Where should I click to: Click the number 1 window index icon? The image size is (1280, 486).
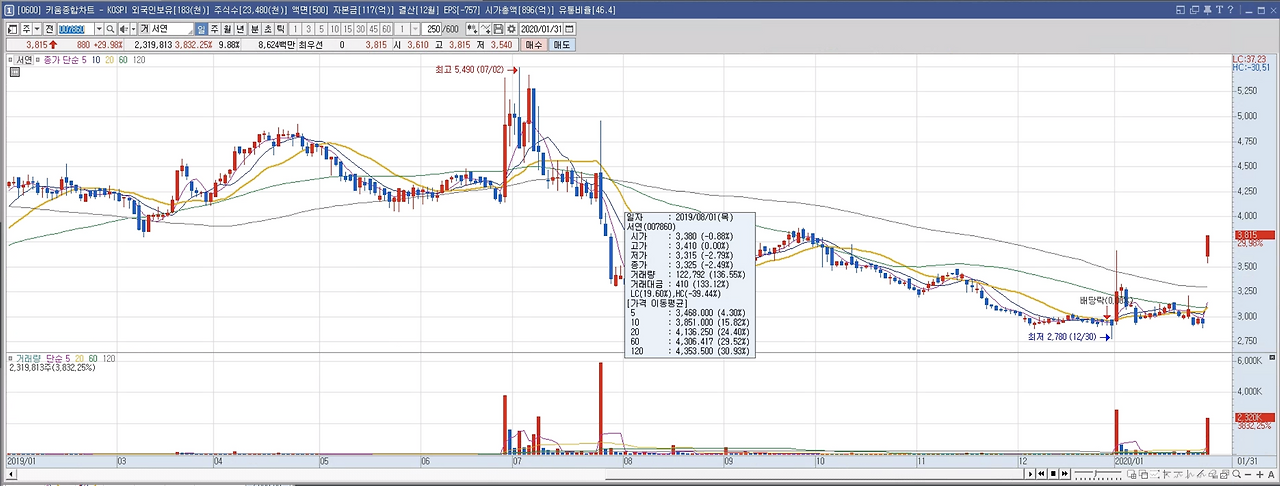click(x=9, y=9)
